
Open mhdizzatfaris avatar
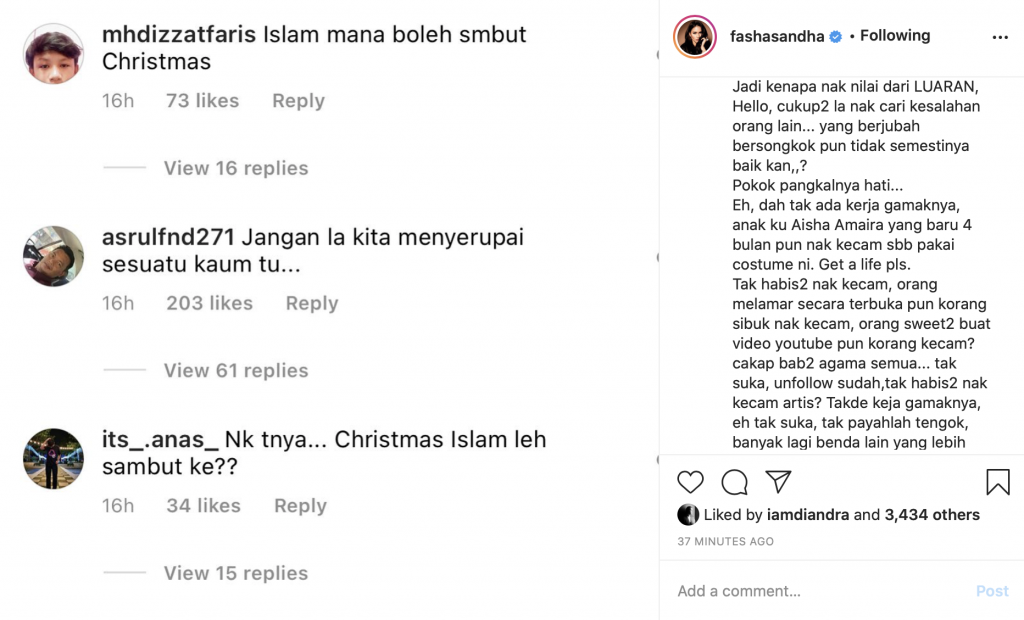[x=54, y=54]
